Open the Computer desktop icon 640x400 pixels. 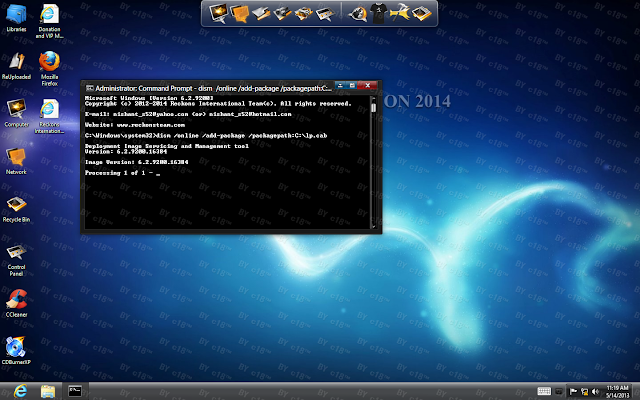coord(16,113)
